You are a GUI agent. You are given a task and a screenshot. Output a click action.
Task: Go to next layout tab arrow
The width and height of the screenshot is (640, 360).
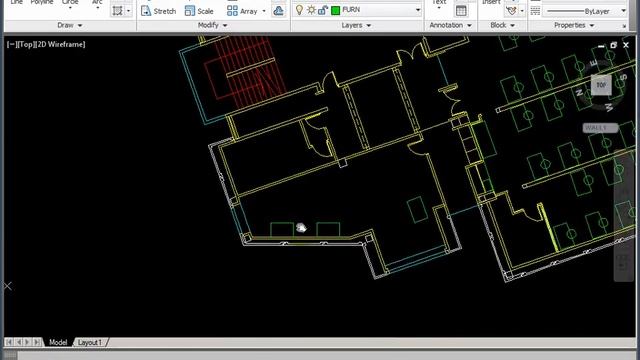click(x=27, y=342)
